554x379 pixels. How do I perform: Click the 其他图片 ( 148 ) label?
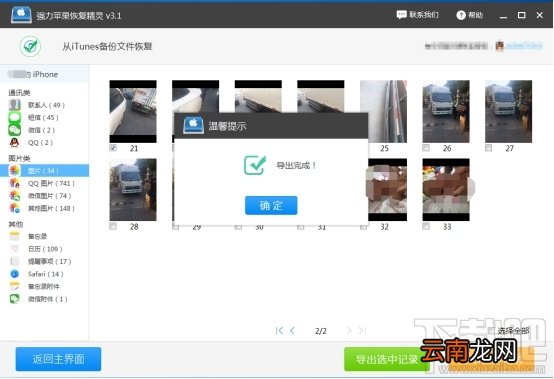coord(51,208)
